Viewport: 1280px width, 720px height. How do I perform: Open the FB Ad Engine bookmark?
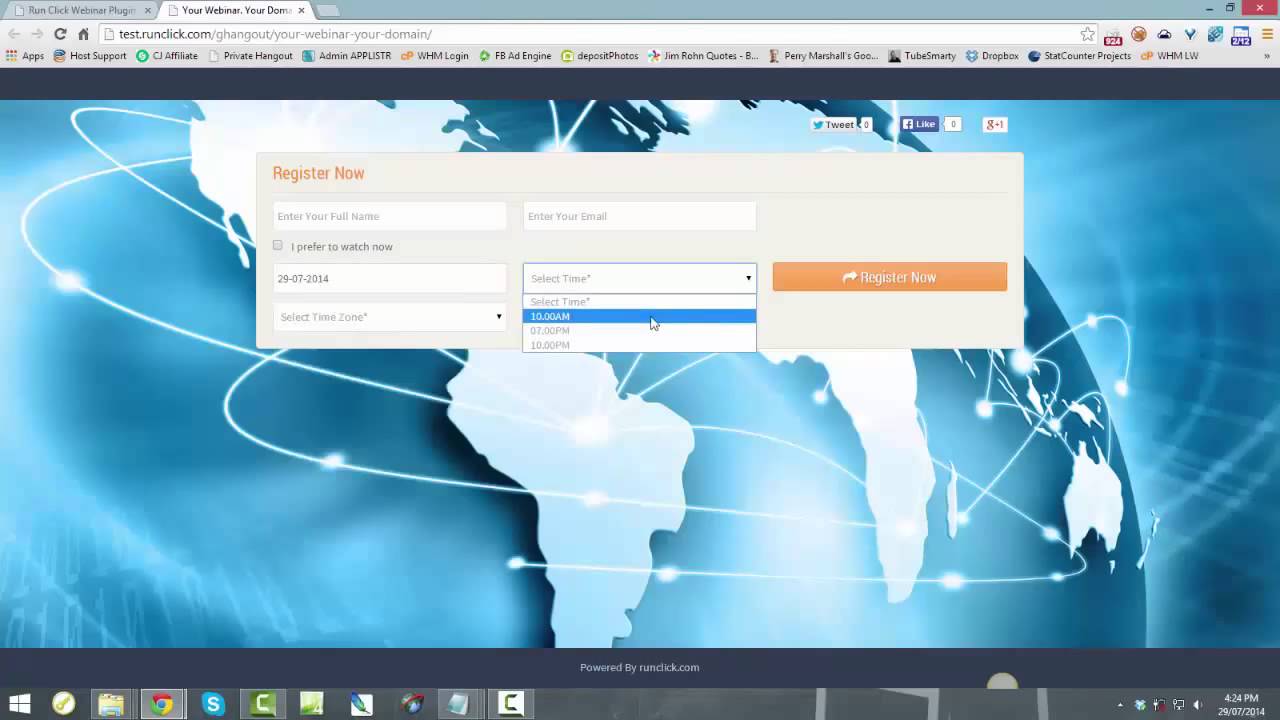pos(515,56)
